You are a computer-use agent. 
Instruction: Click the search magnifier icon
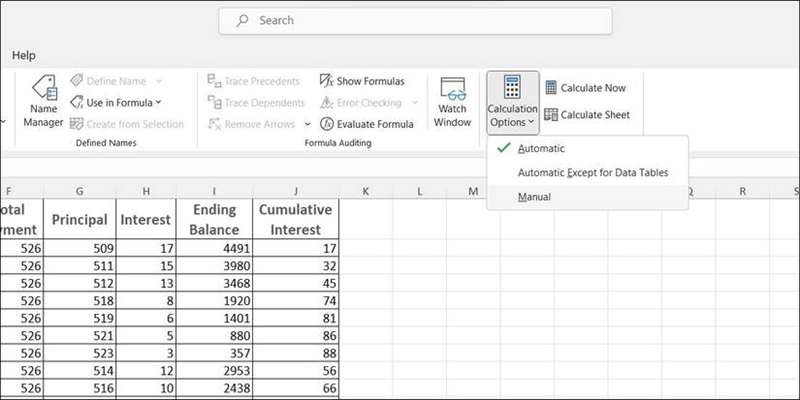[241, 20]
